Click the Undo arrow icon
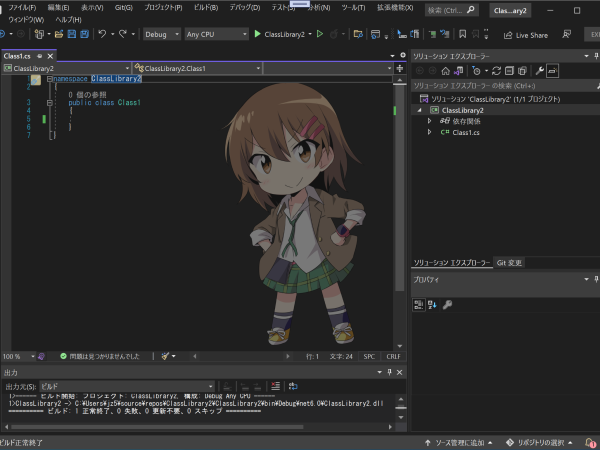The image size is (600, 450). tap(102, 34)
